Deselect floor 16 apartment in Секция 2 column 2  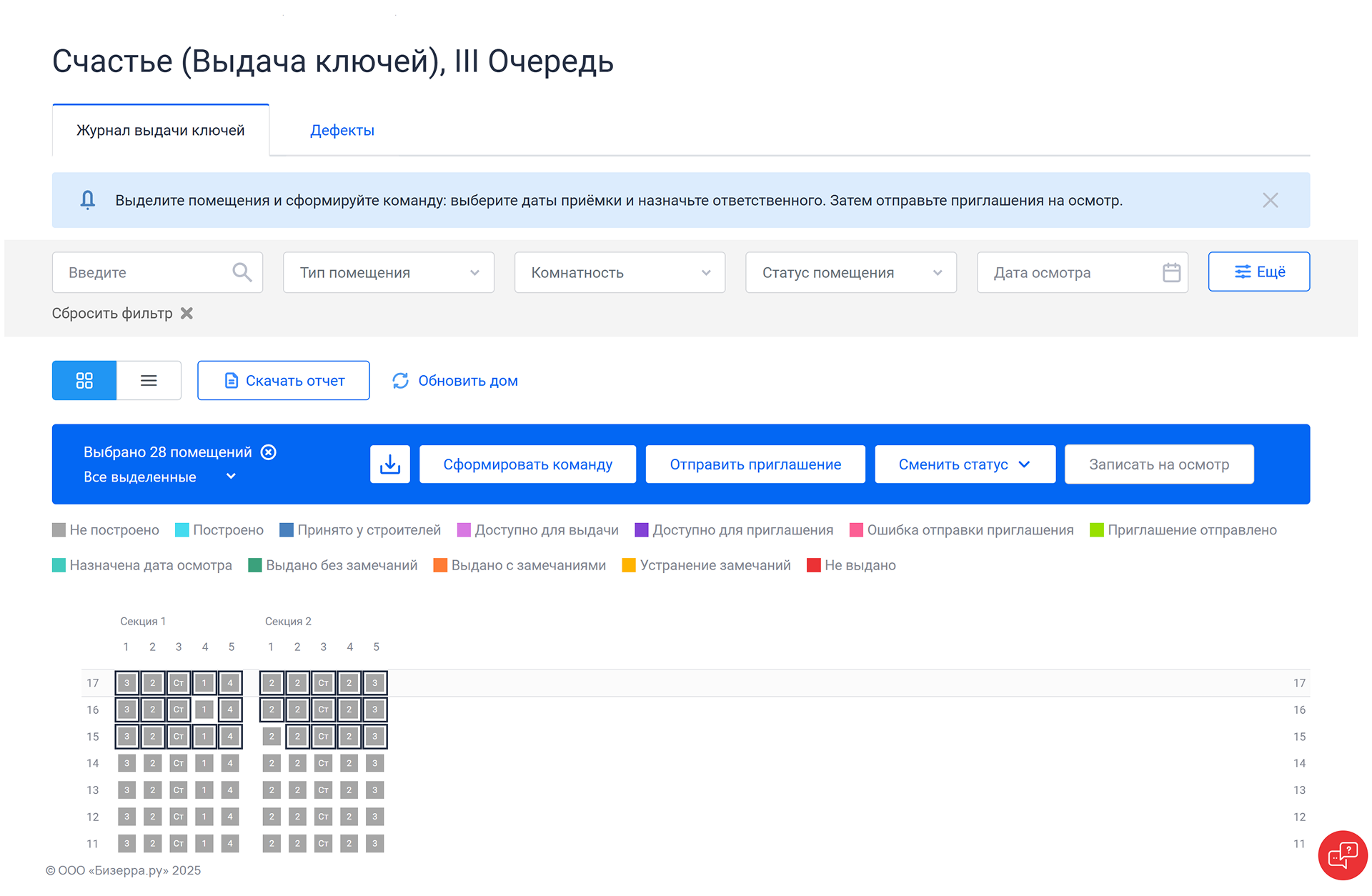pos(298,710)
